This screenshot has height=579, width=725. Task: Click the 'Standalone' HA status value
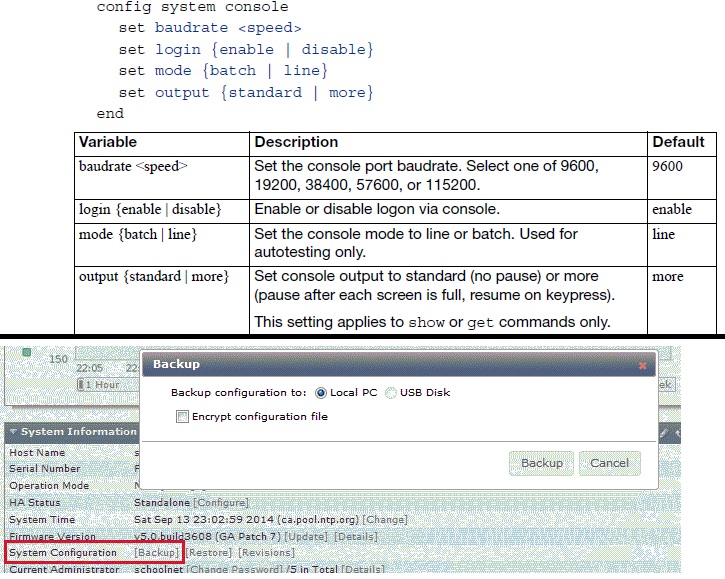point(162,503)
